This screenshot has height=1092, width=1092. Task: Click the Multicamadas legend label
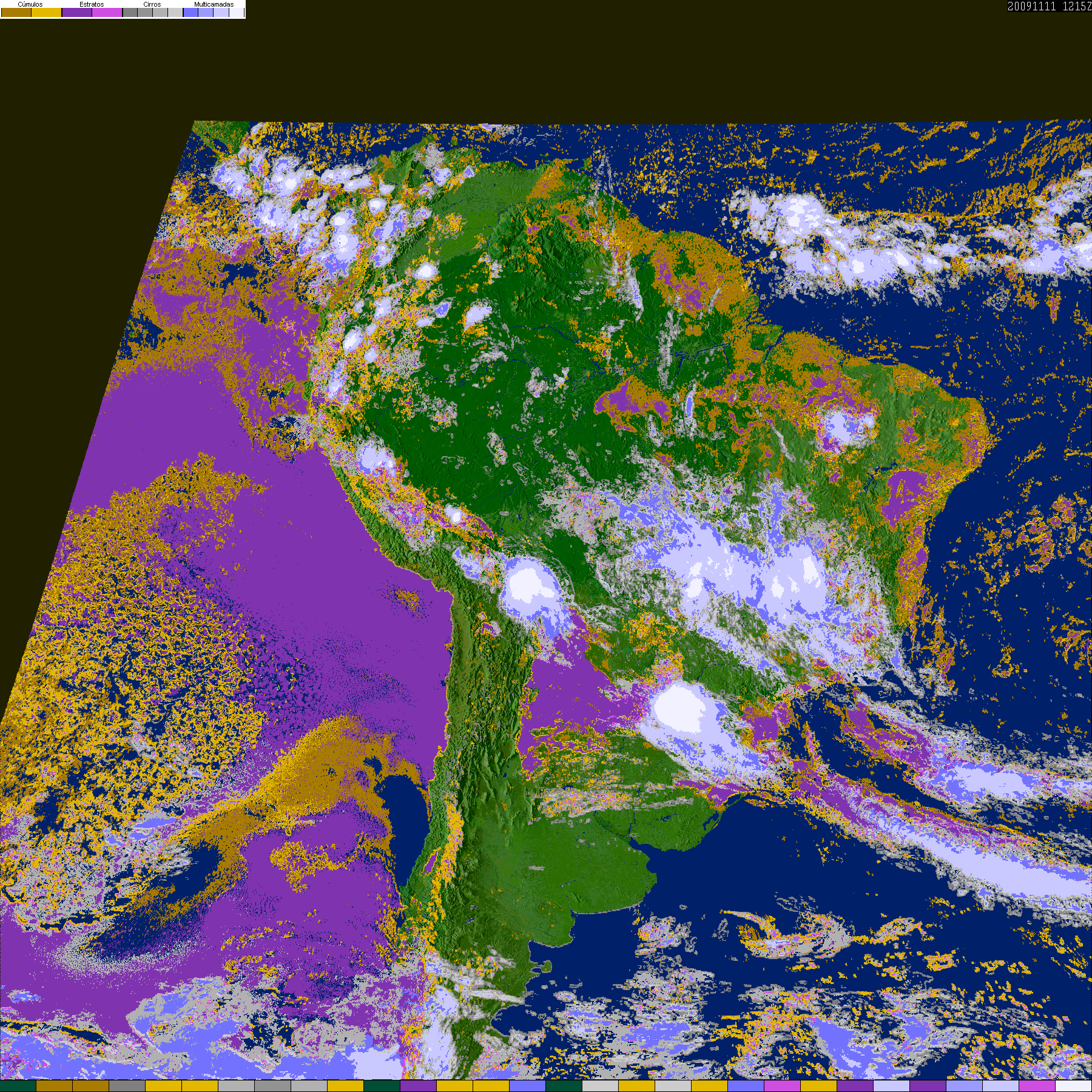(x=214, y=4)
